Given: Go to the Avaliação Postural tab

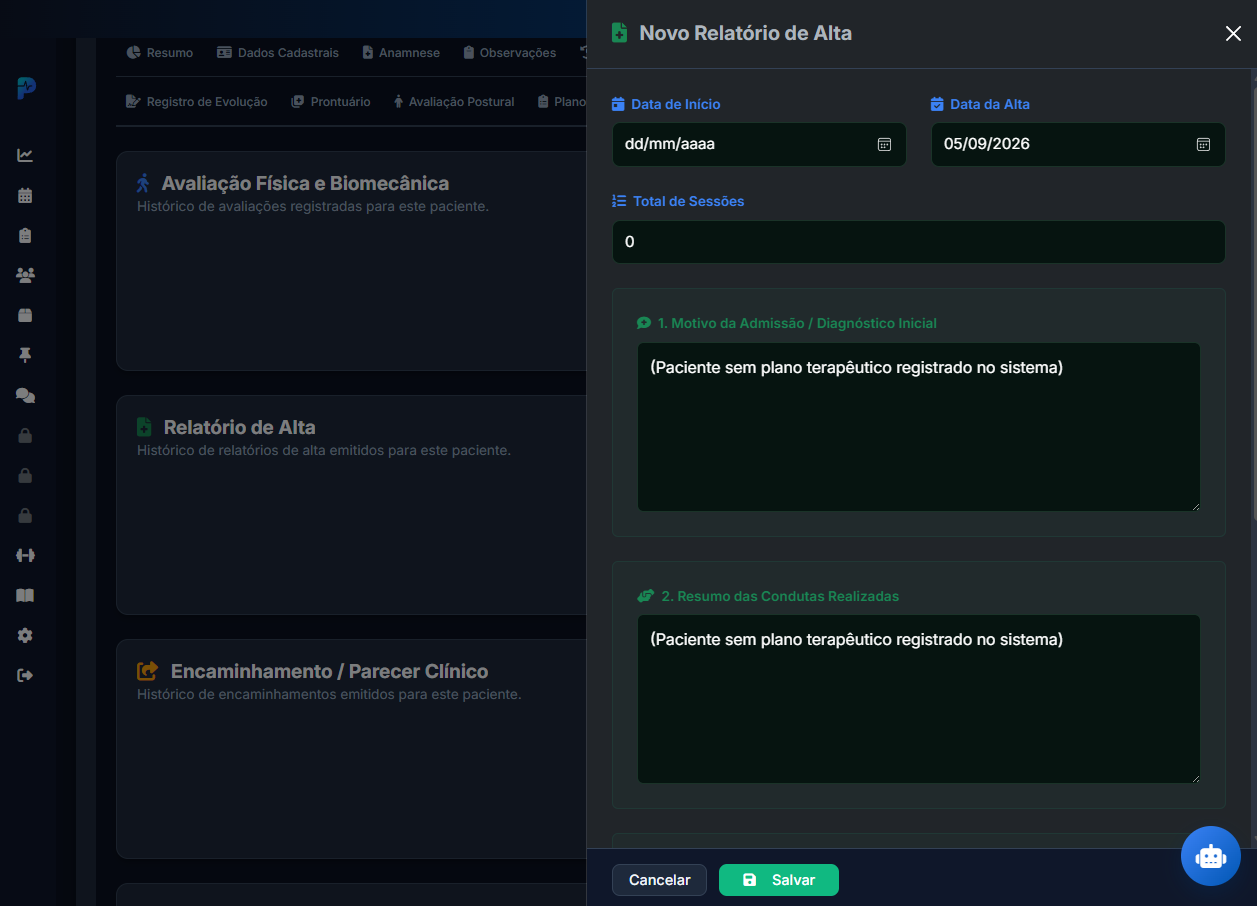Looking at the screenshot, I should (454, 101).
